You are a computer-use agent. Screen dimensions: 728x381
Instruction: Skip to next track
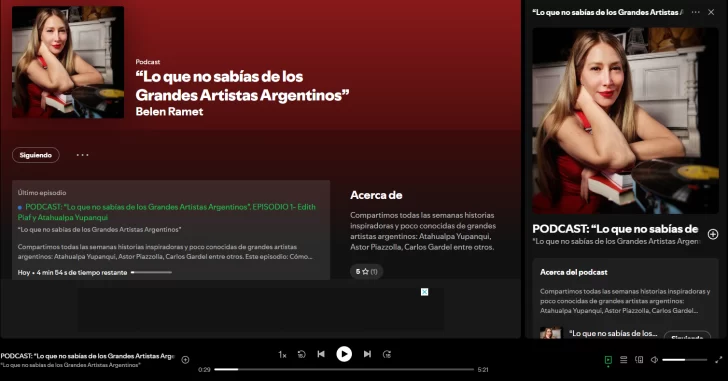coord(367,354)
